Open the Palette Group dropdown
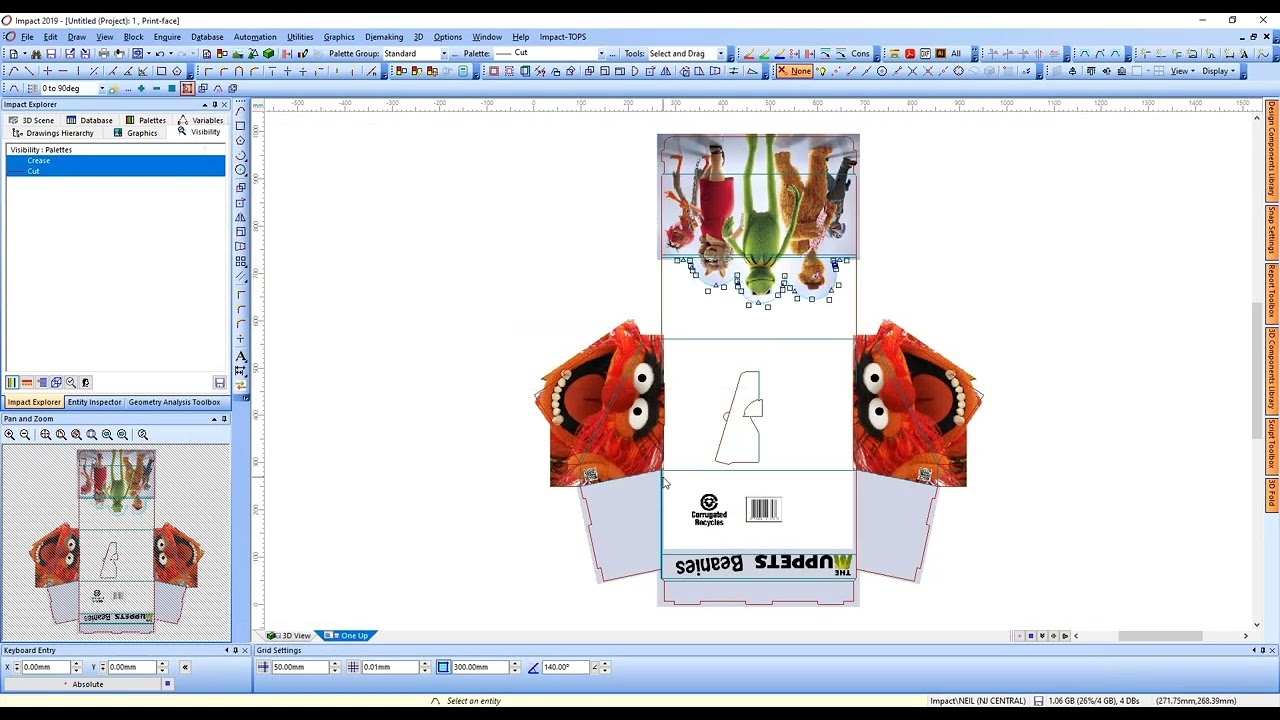Image resolution: width=1280 pixels, height=720 pixels. point(444,53)
